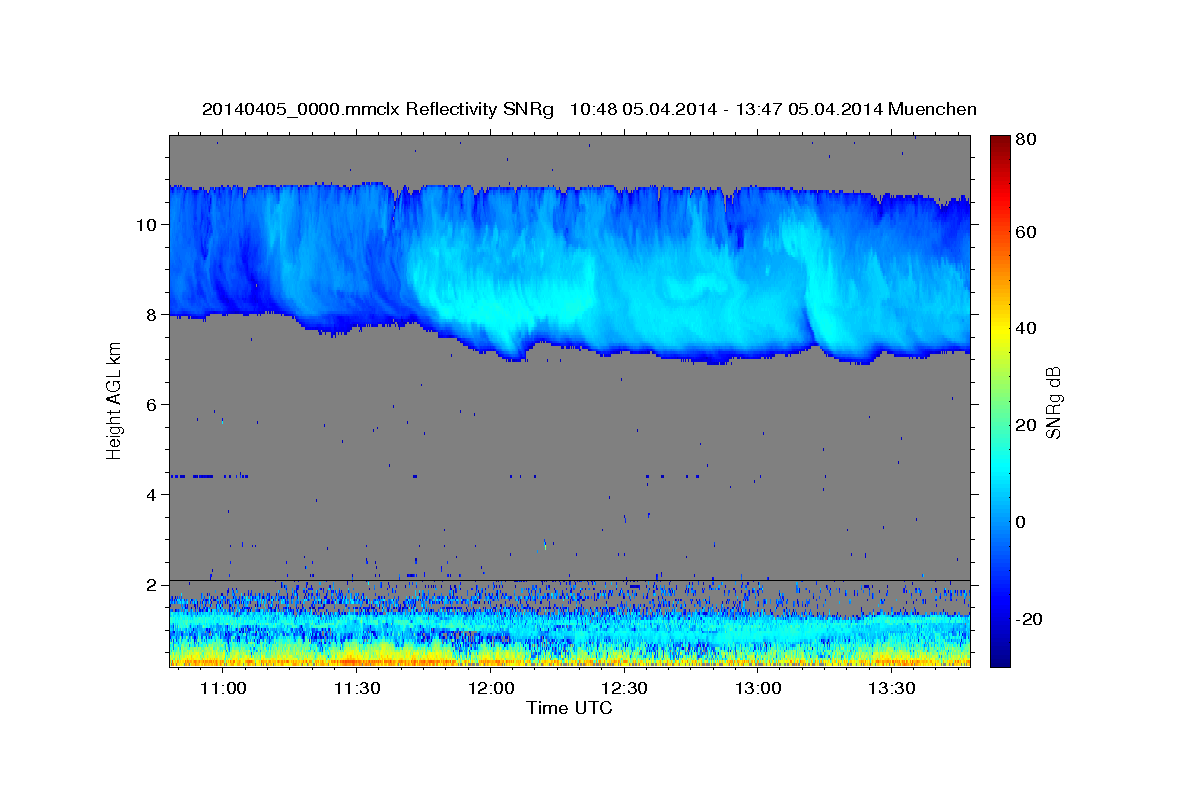Click the colorbar value label 80
The height and width of the screenshot is (800, 1200).
click(1027, 140)
